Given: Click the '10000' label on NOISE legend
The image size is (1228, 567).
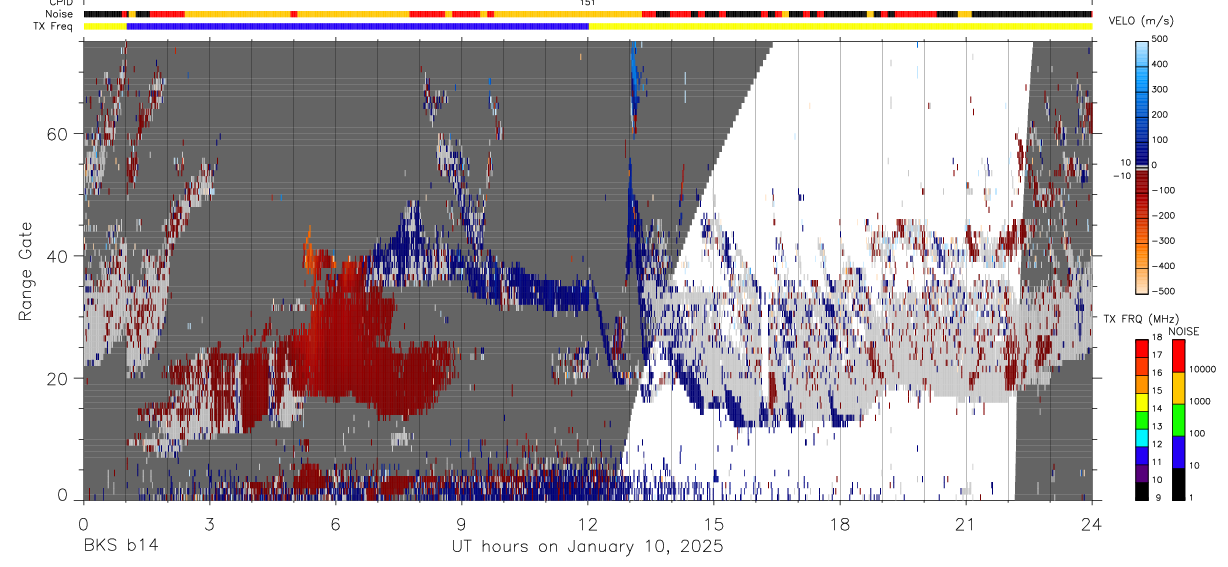Looking at the screenshot, I should coord(1203,369).
